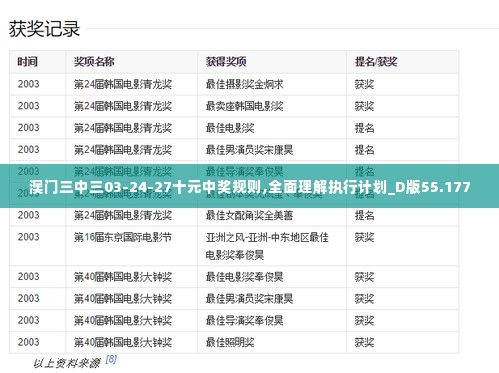Click the 最卖座韩国电影奖 cell

click(x=244, y=106)
